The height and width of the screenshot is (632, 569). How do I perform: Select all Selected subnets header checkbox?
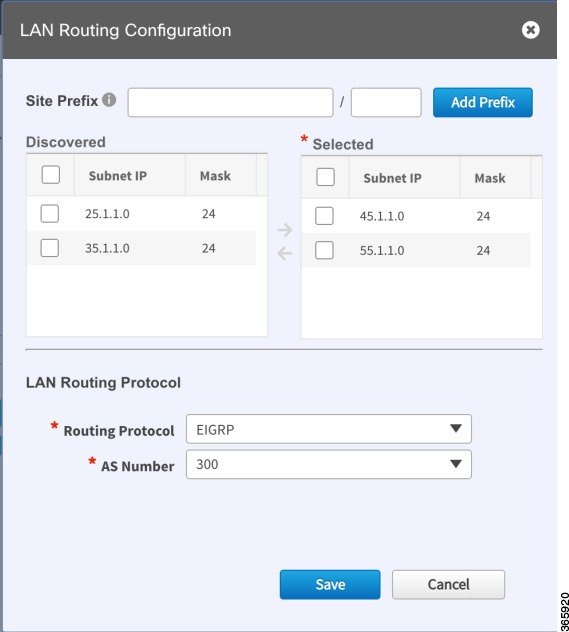click(326, 177)
